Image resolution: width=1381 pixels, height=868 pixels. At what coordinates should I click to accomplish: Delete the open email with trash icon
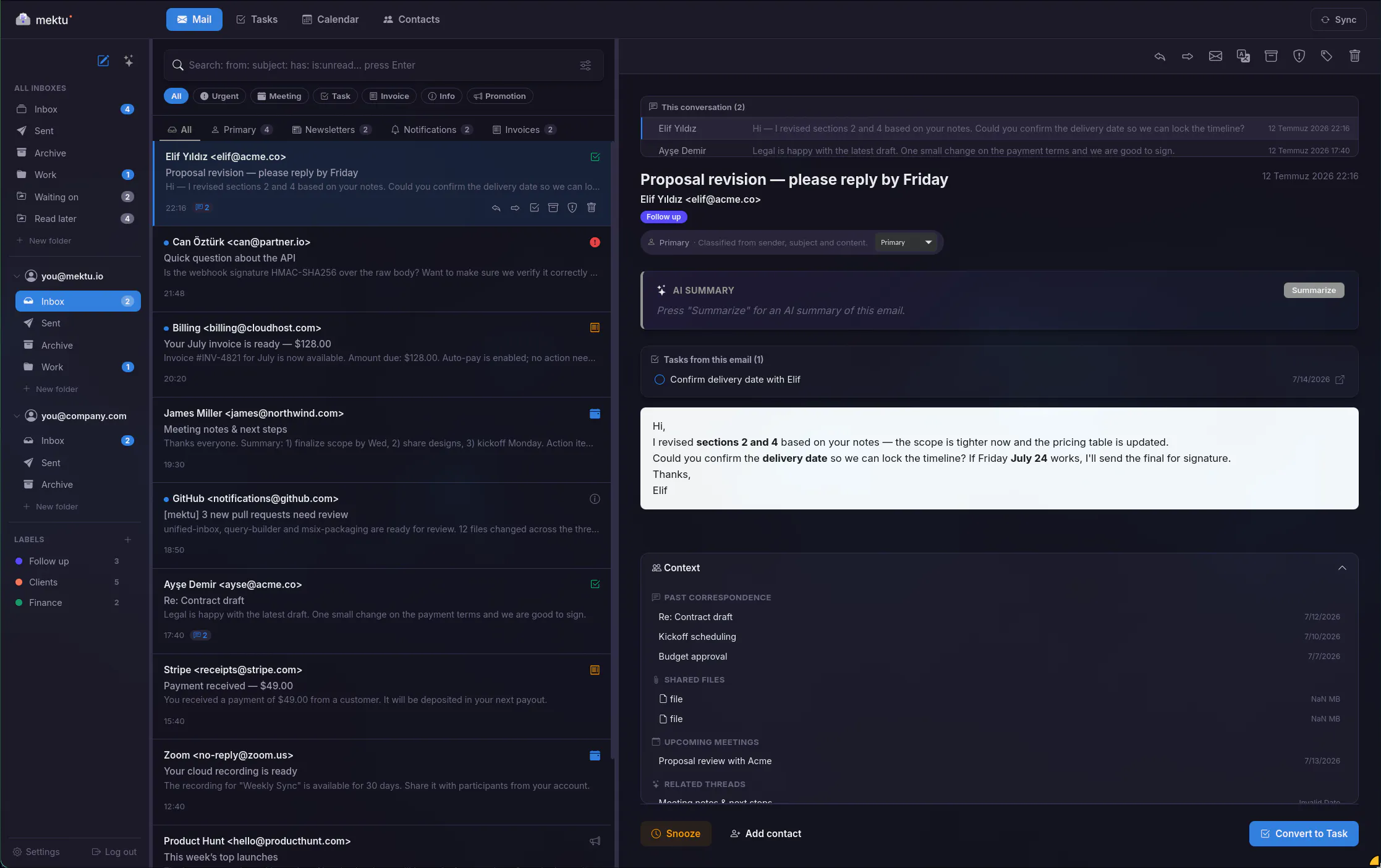[1354, 56]
